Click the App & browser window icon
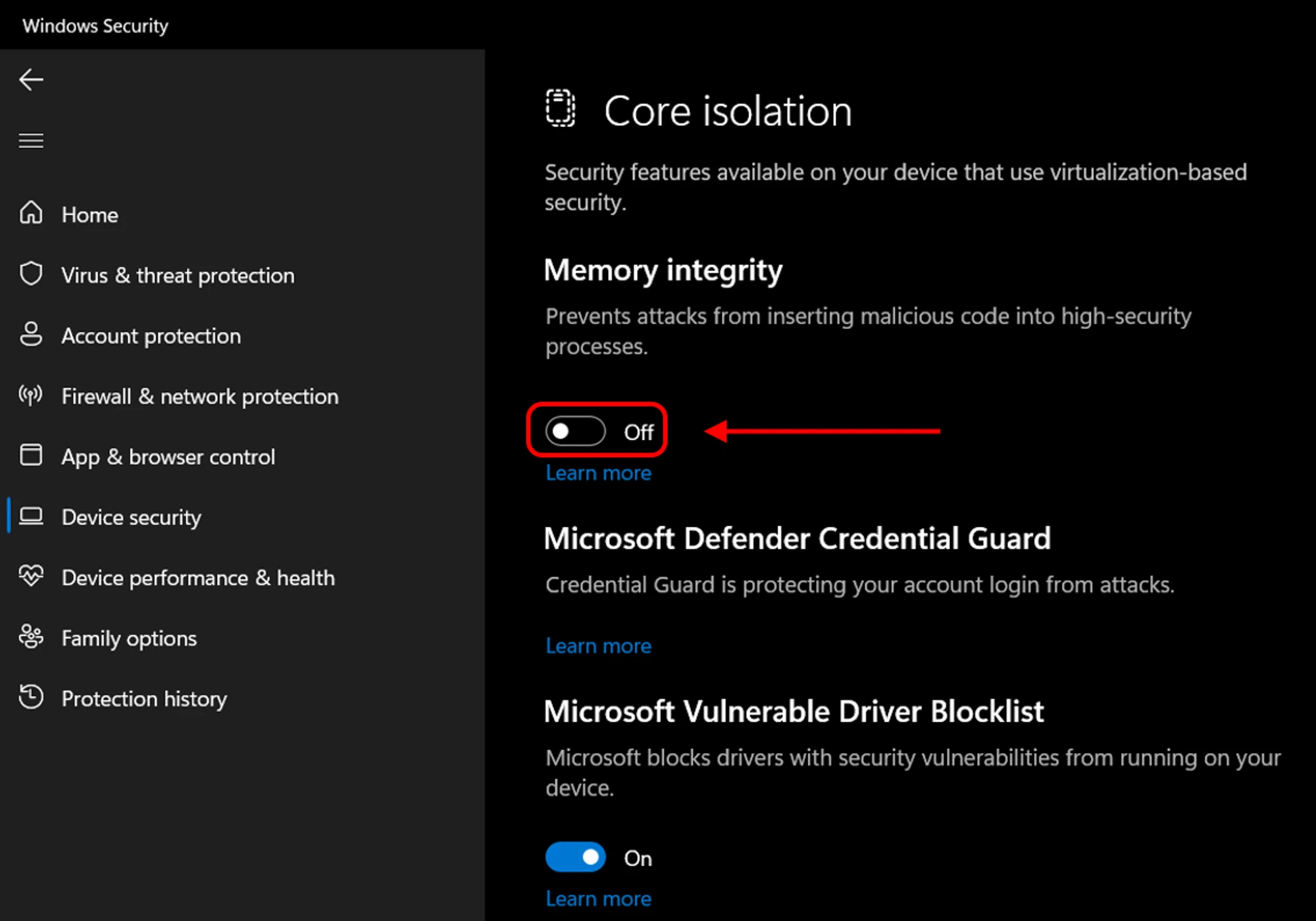This screenshot has height=921, width=1316. 31,455
